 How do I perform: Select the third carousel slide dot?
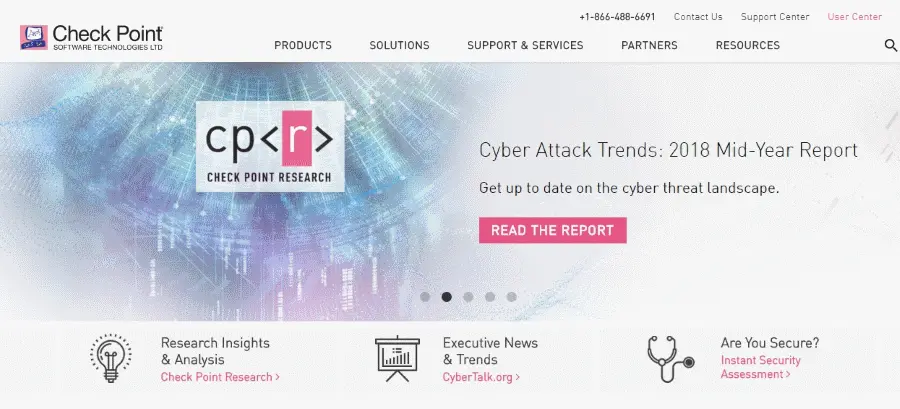click(x=468, y=297)
